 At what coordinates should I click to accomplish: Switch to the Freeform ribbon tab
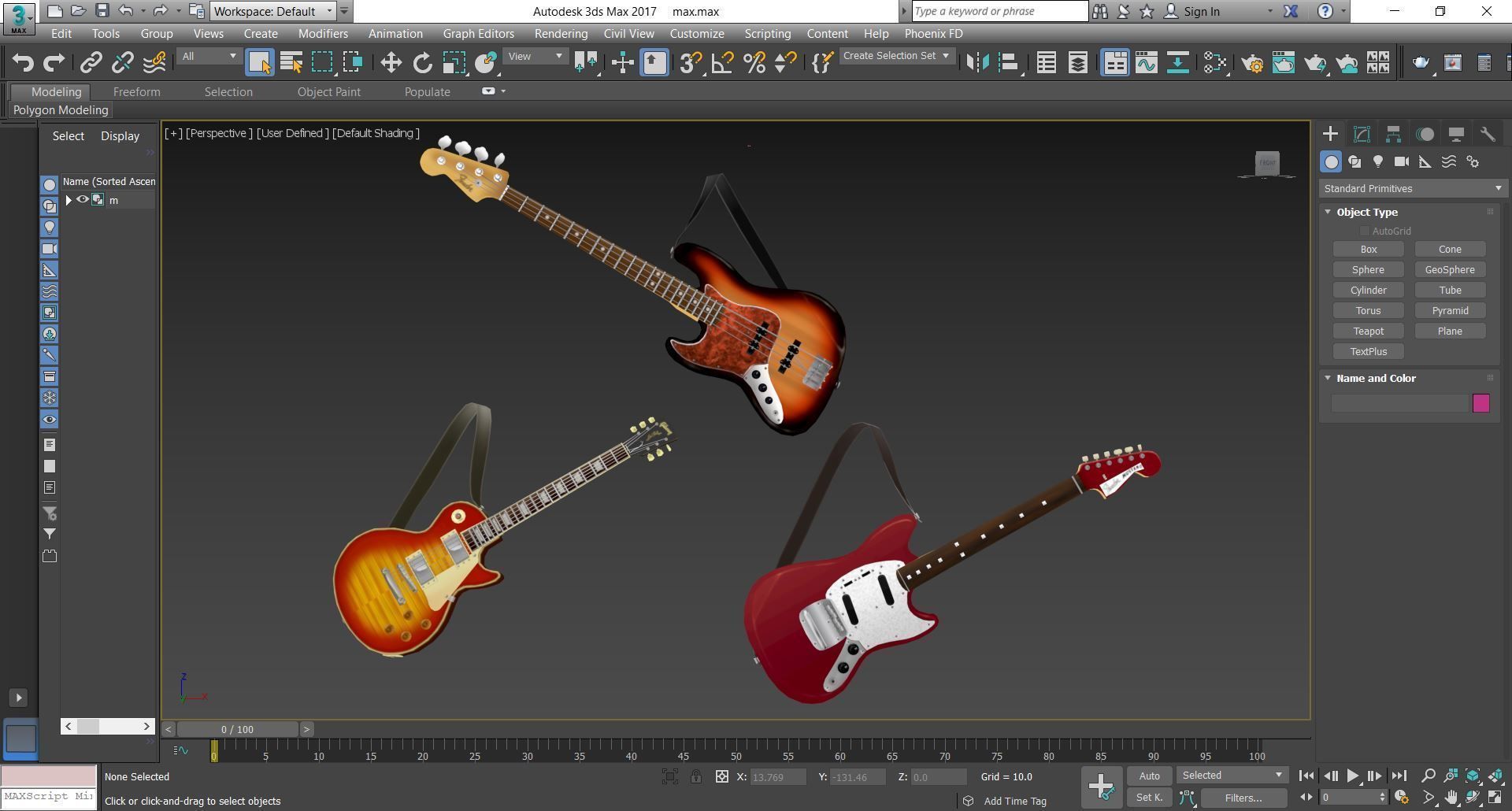click(x=136, y=92)
